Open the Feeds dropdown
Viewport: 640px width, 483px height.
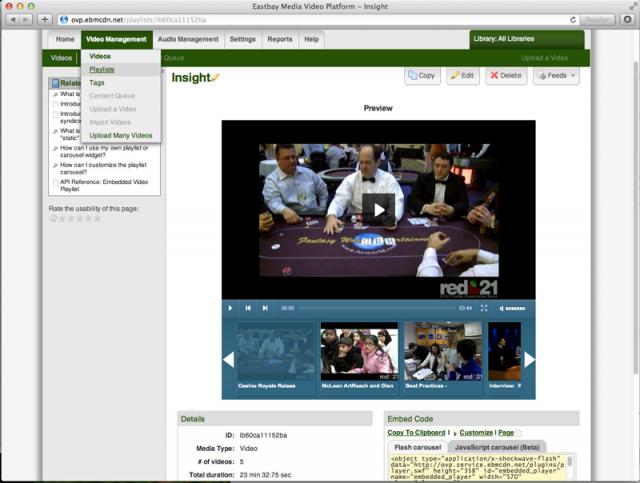(556, 76)
